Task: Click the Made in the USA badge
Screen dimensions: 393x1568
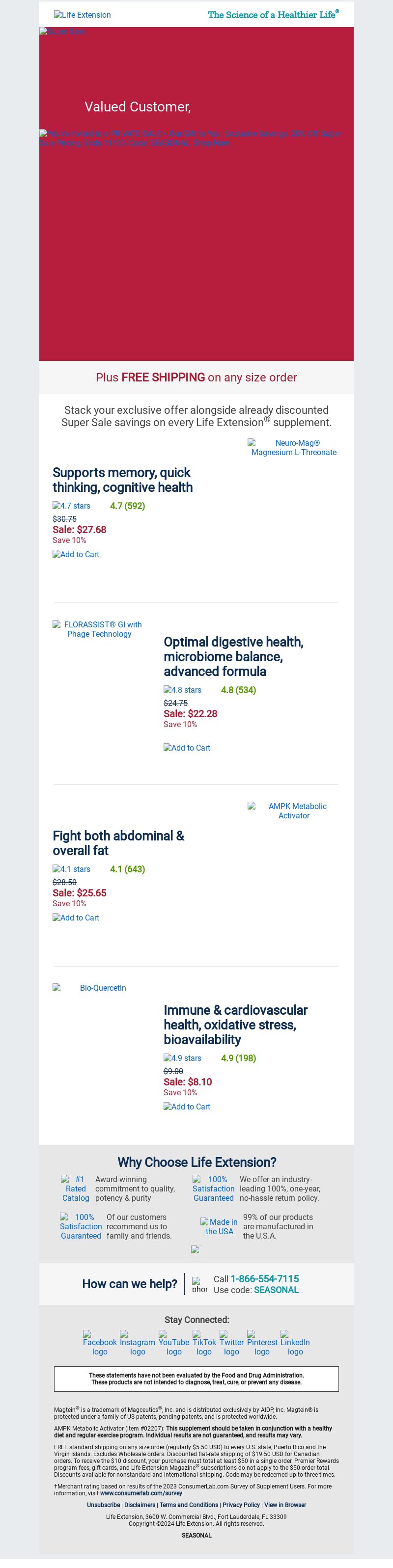Action: click(x=220, y=1225)
